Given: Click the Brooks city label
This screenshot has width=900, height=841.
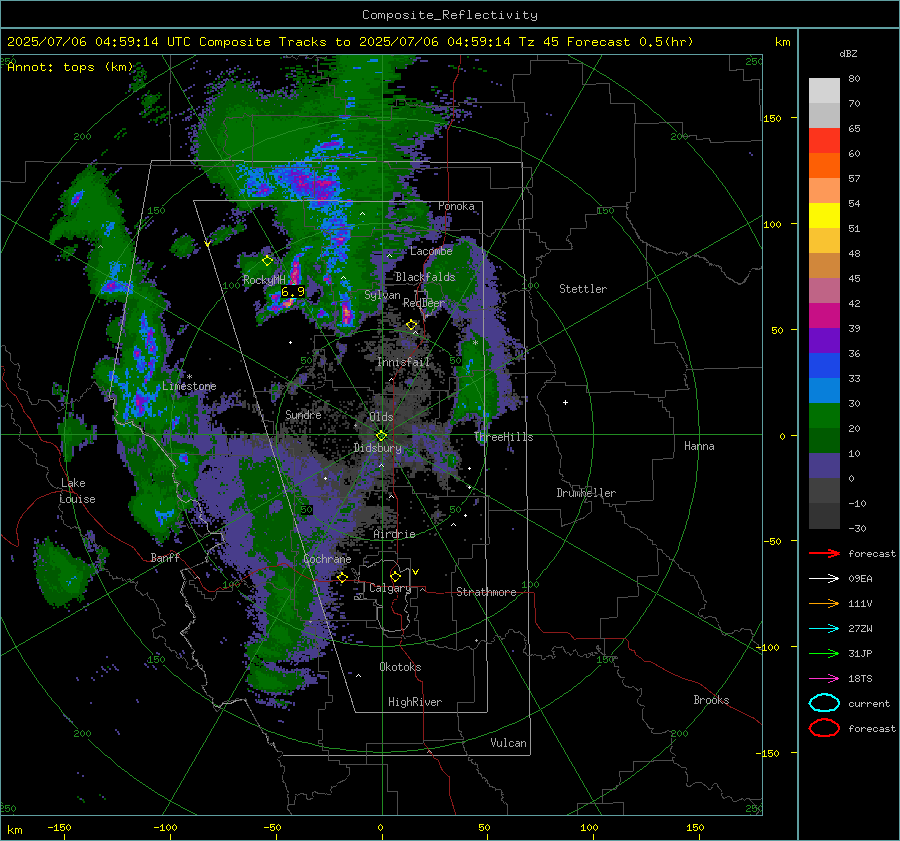Looking at the screenshot, I should (711, 700).
